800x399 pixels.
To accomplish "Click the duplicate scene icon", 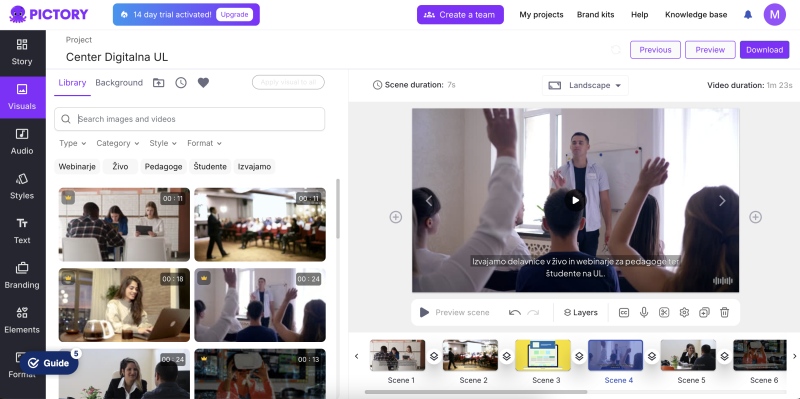I will click(704, 313).
